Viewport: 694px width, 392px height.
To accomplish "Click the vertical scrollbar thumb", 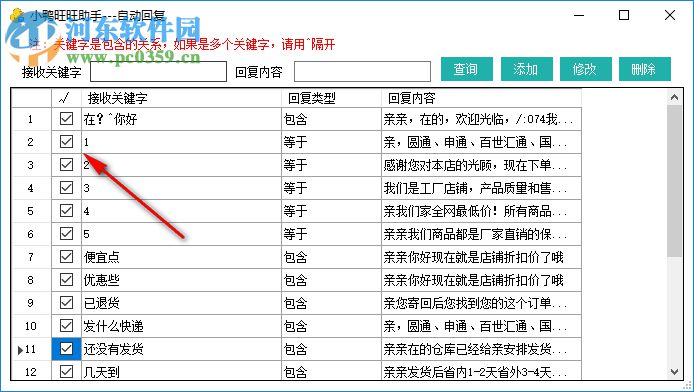I will (x=675, y=181).
